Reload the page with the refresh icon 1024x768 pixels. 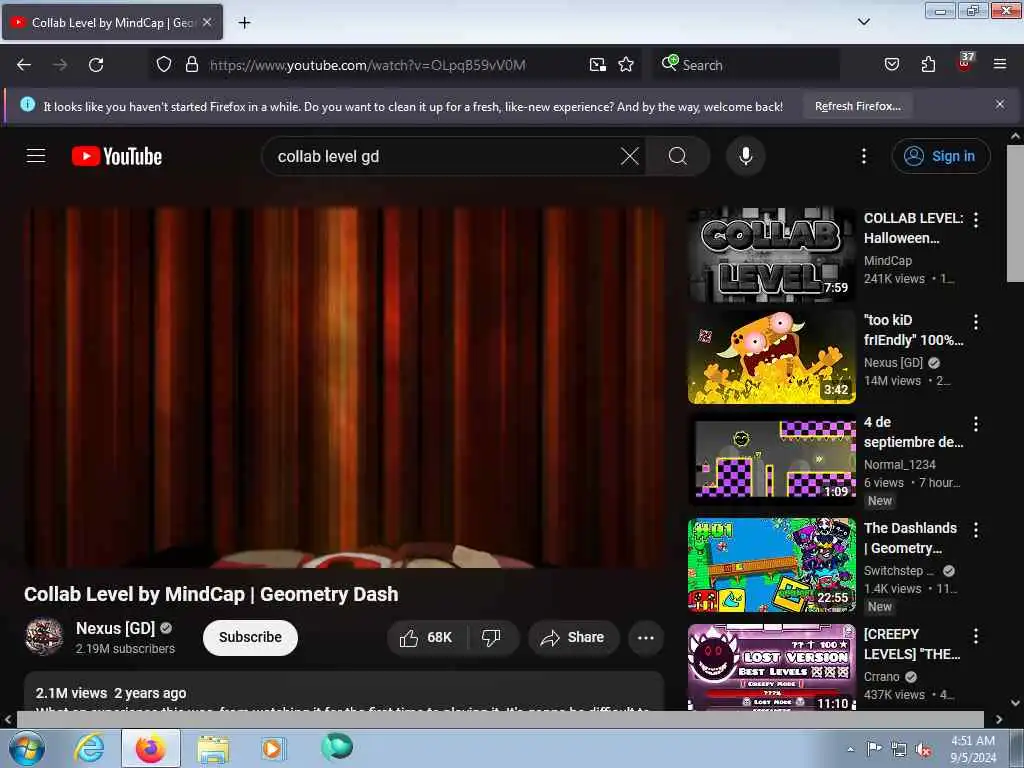[96, 65]
